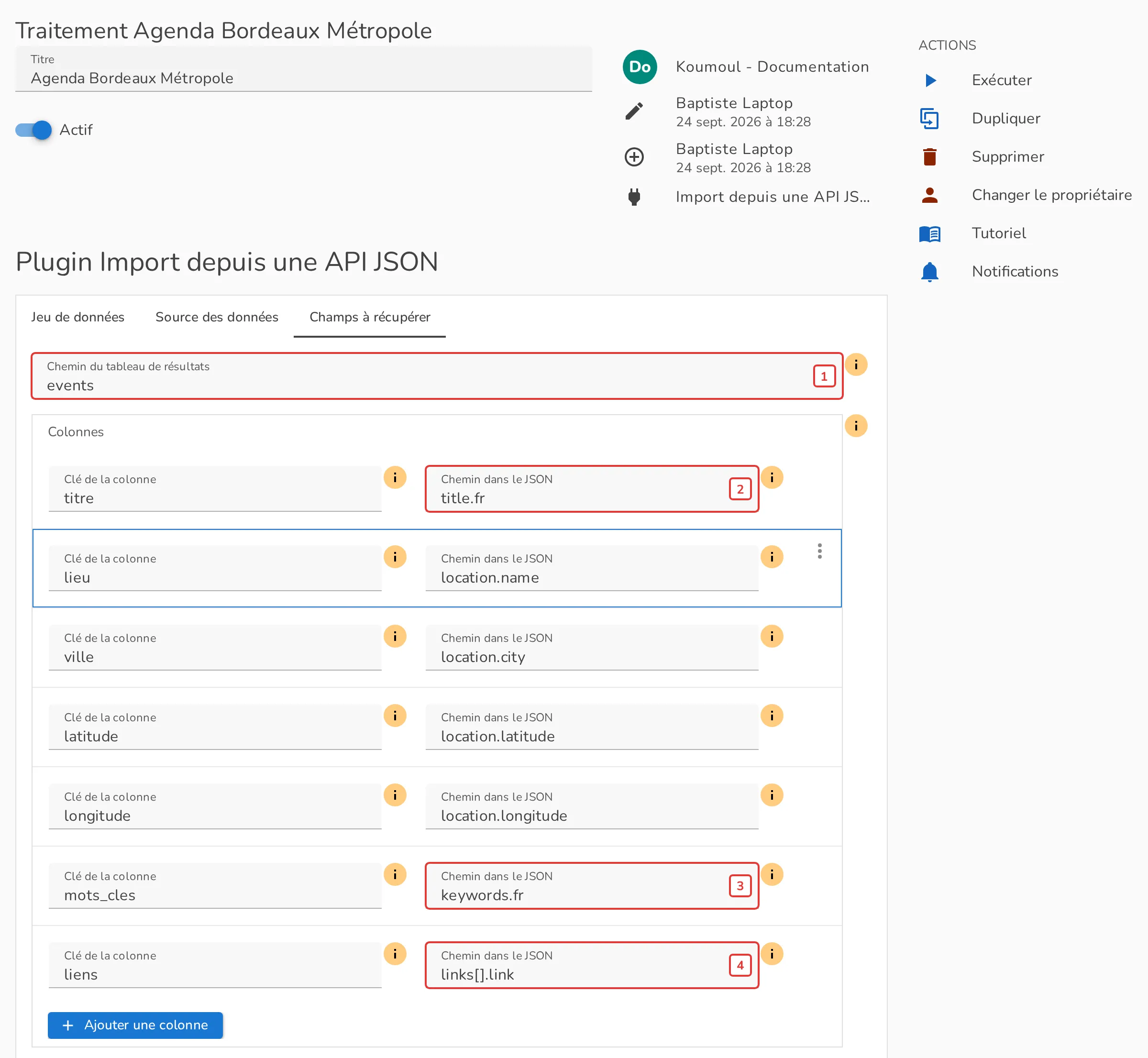Click the ville column key field
Viewport: 1148px width, 1058px height.
215,648
